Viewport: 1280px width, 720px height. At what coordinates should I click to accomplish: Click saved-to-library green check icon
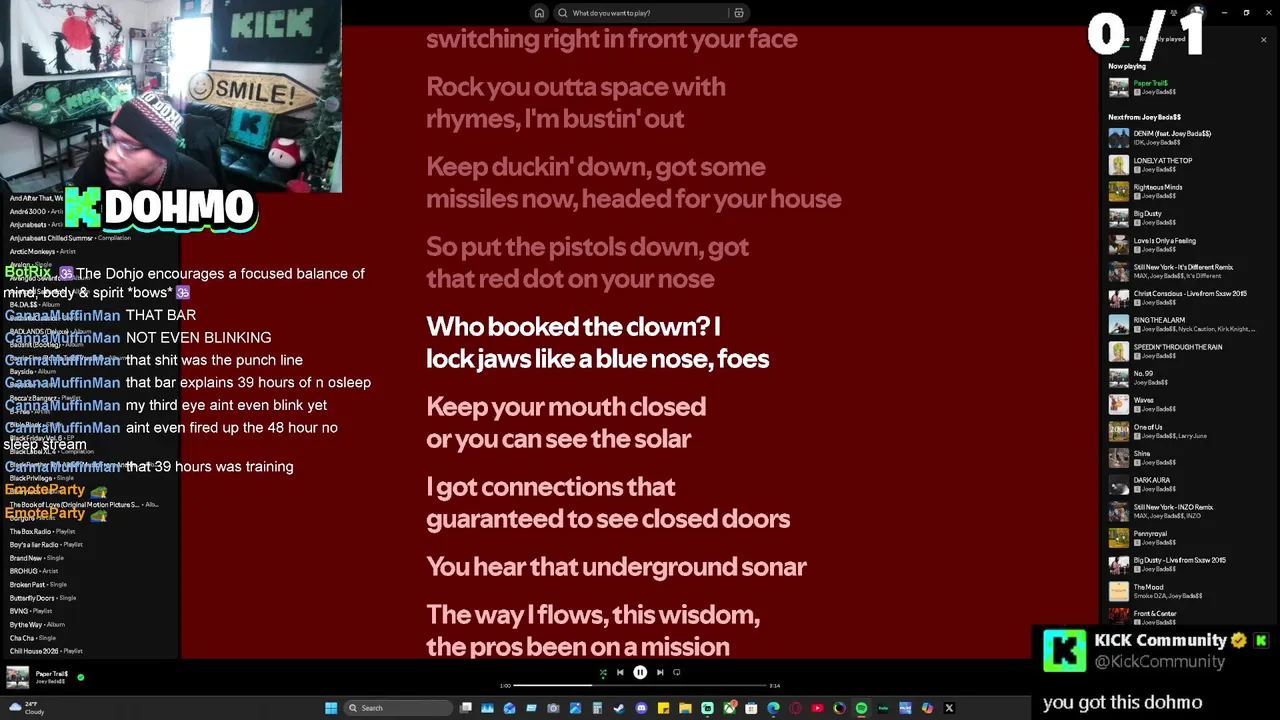pos(81,677)
